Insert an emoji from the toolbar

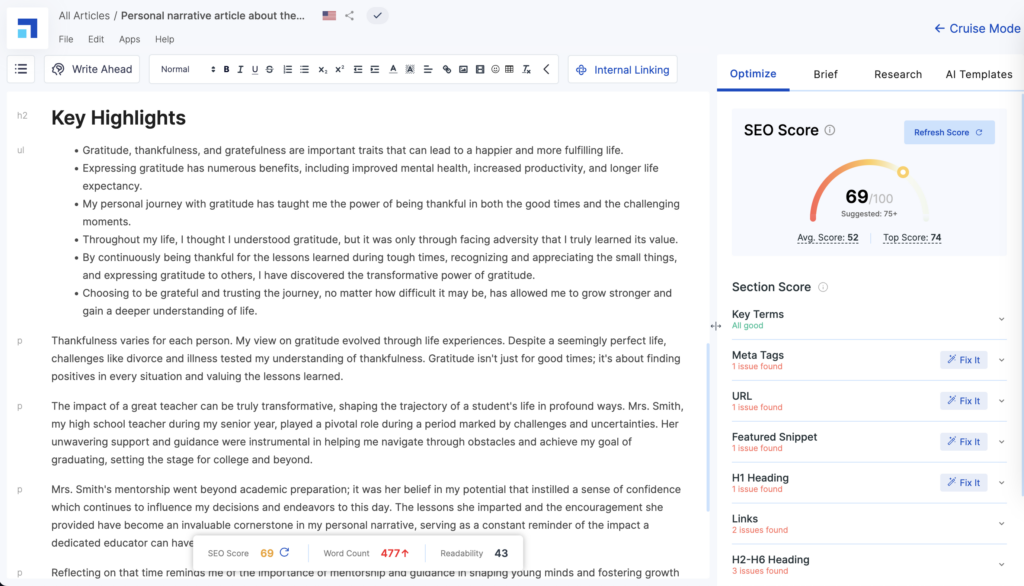point(493,69)
